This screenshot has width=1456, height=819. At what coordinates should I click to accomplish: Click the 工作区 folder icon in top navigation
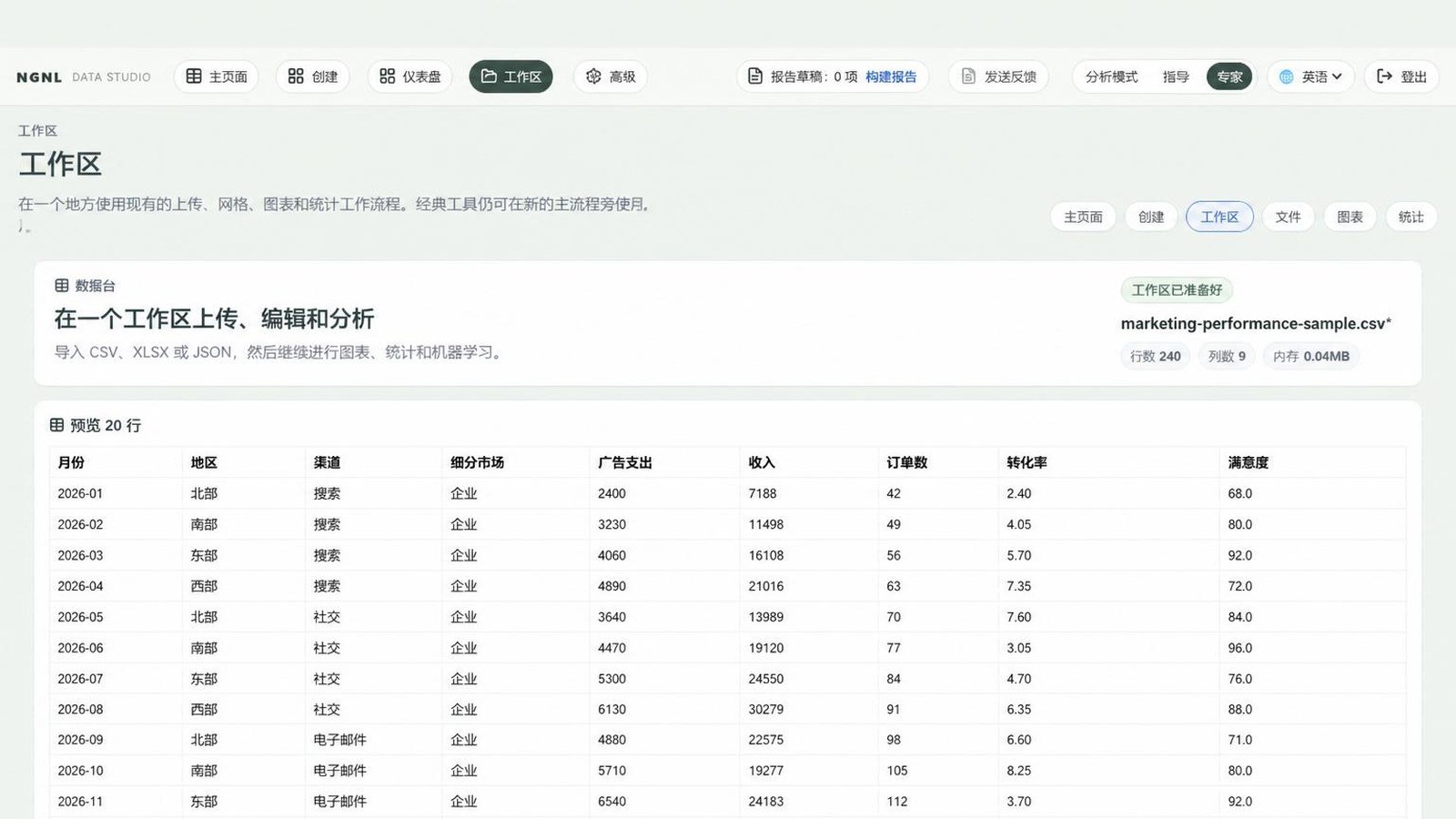point(489,76)
